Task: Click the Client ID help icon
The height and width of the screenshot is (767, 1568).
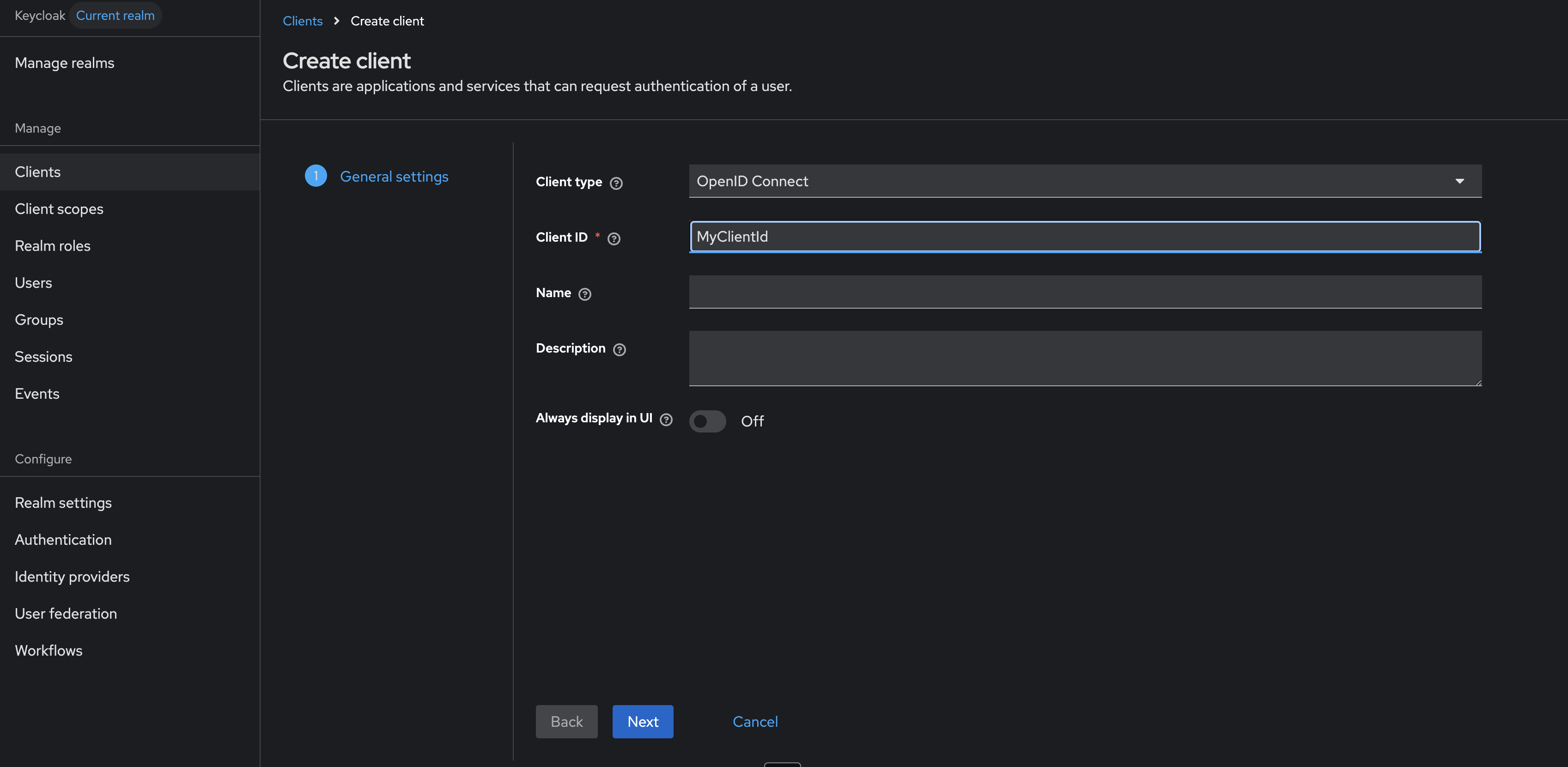Action: 614,238
